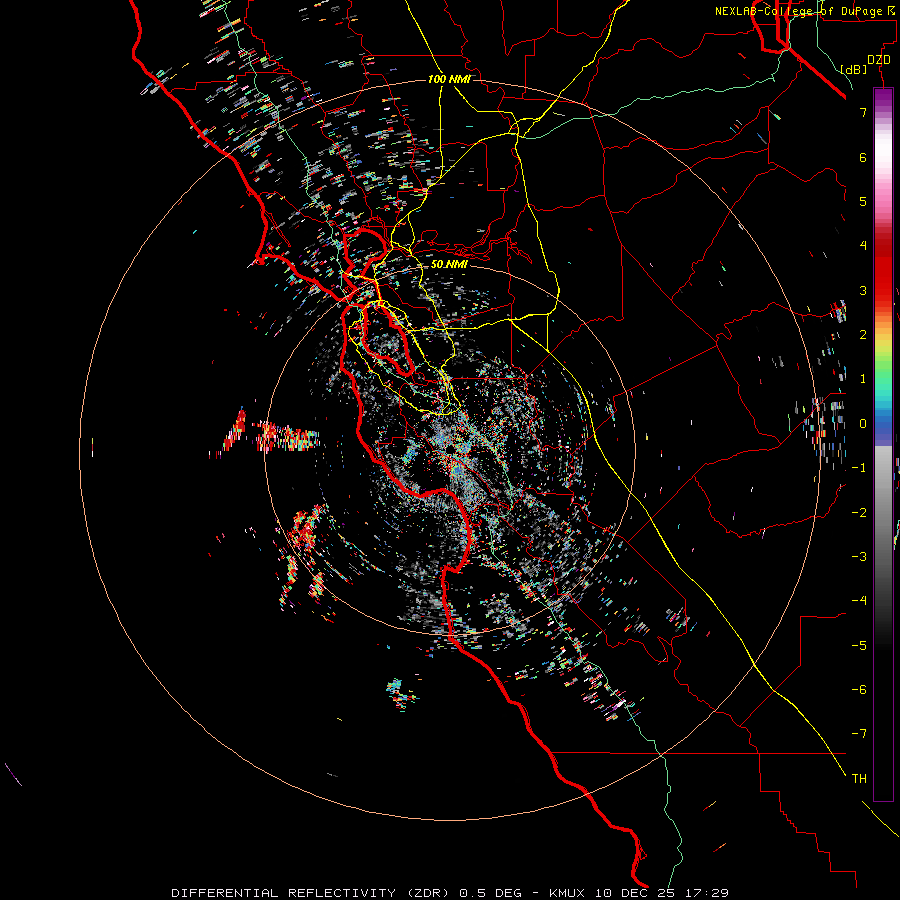Screen dimensions: 900x900
Task: Pick the '-1' tick label on the scale
Action: (x=859, y=468)
